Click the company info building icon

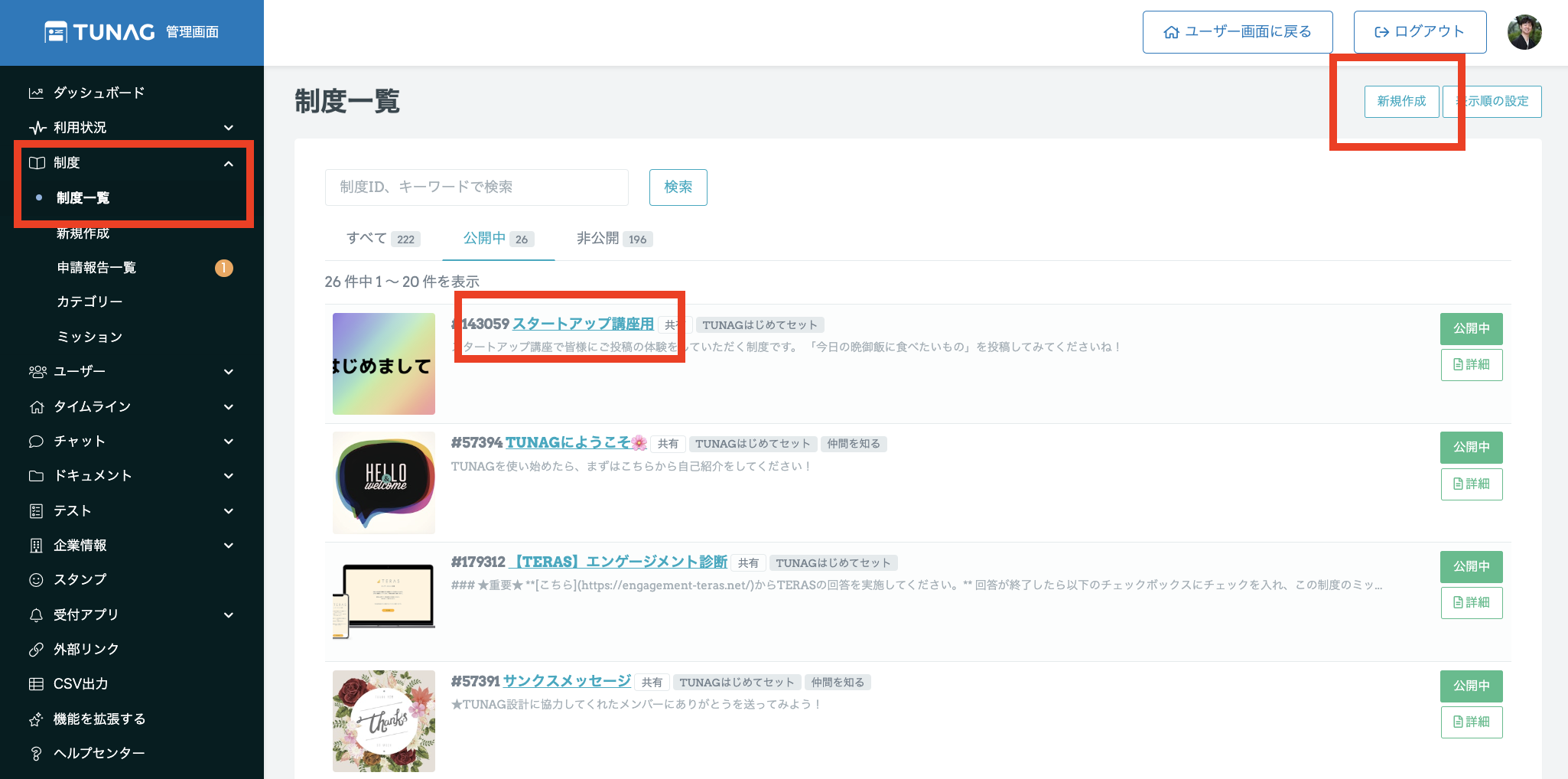(36, 545)
